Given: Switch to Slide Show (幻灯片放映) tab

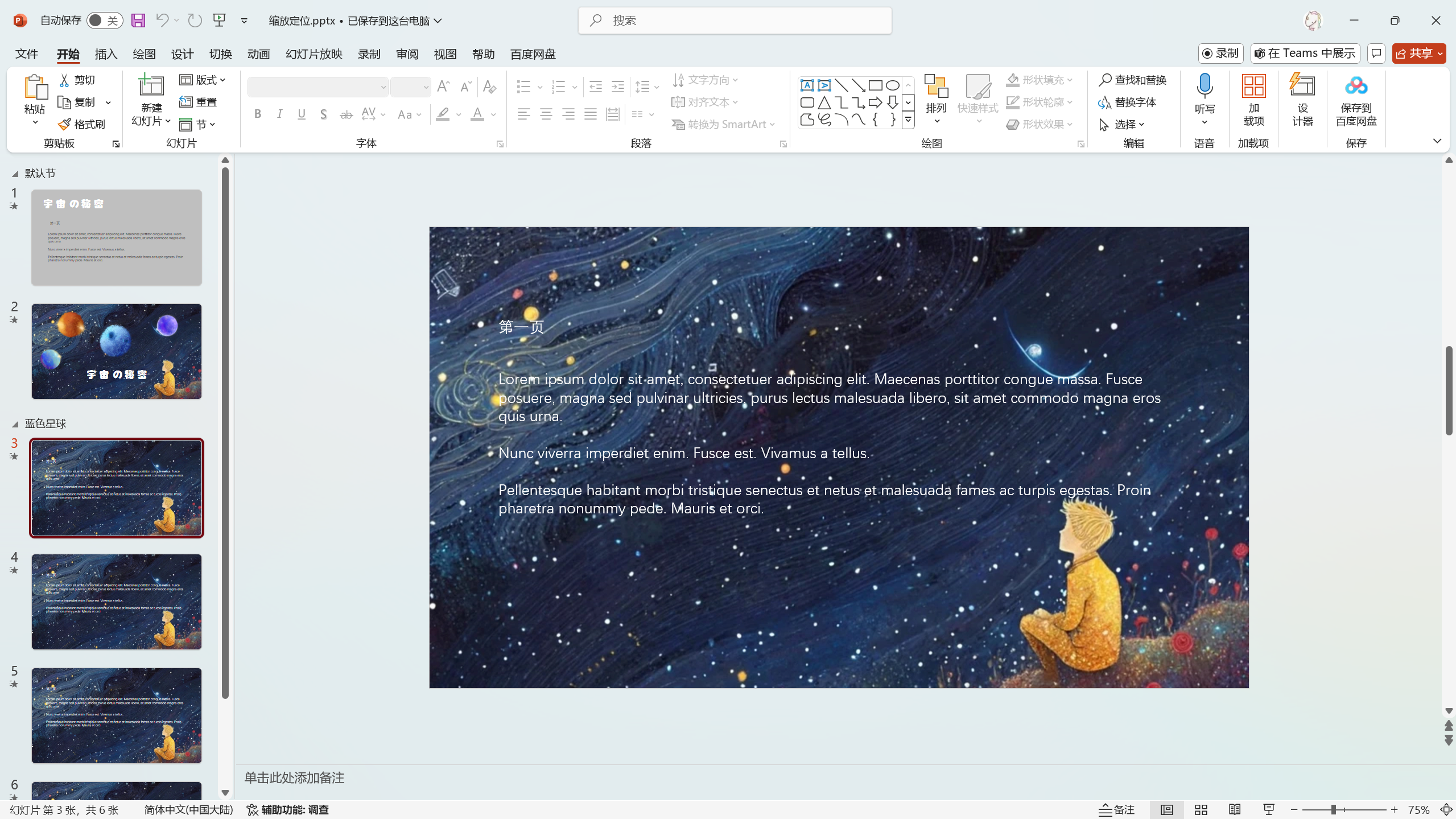Looking at the screenshot, I should pos(314,53).
